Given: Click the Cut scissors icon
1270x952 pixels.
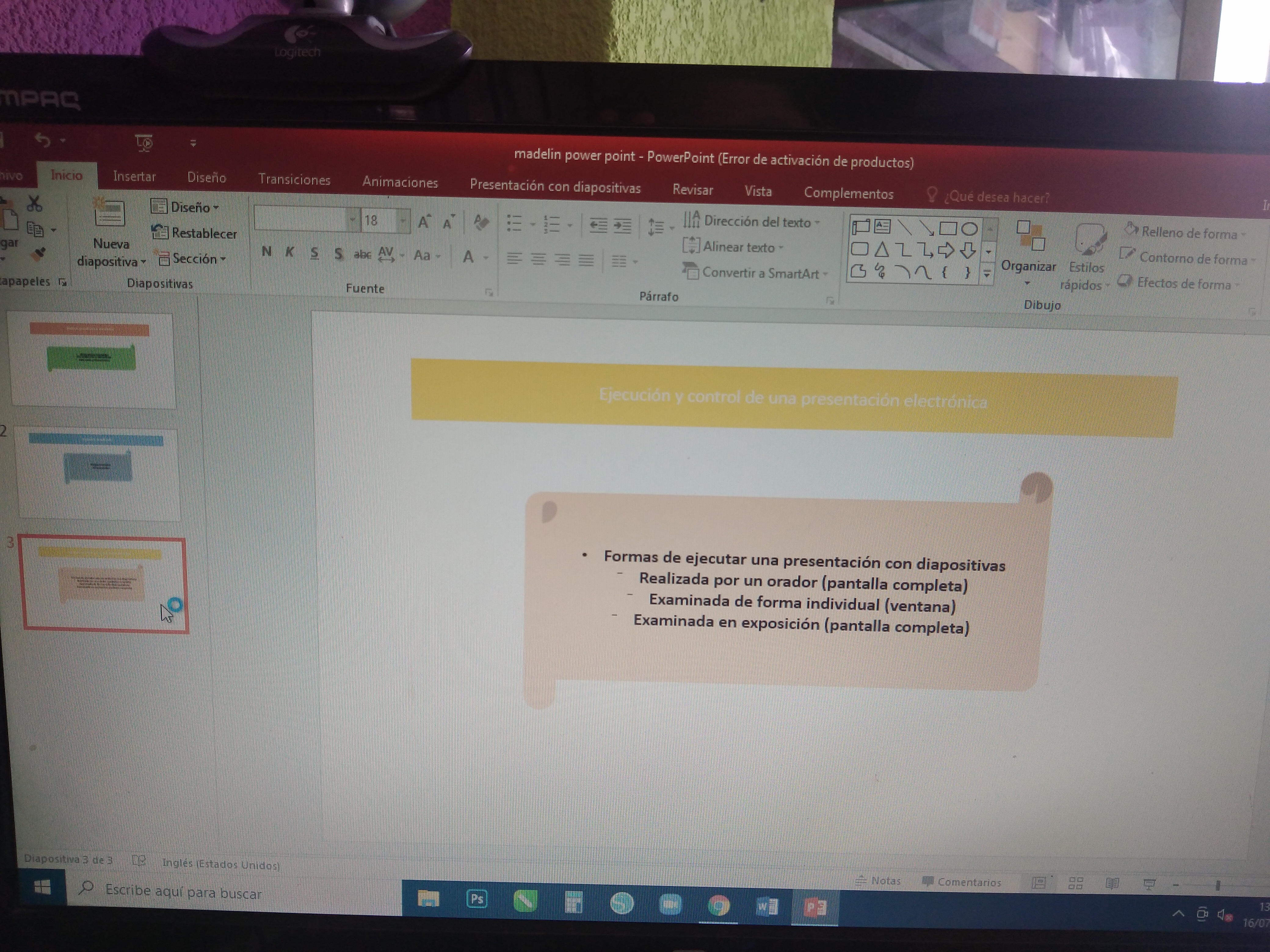Looking at the screenshot, I should pos(34,203).
